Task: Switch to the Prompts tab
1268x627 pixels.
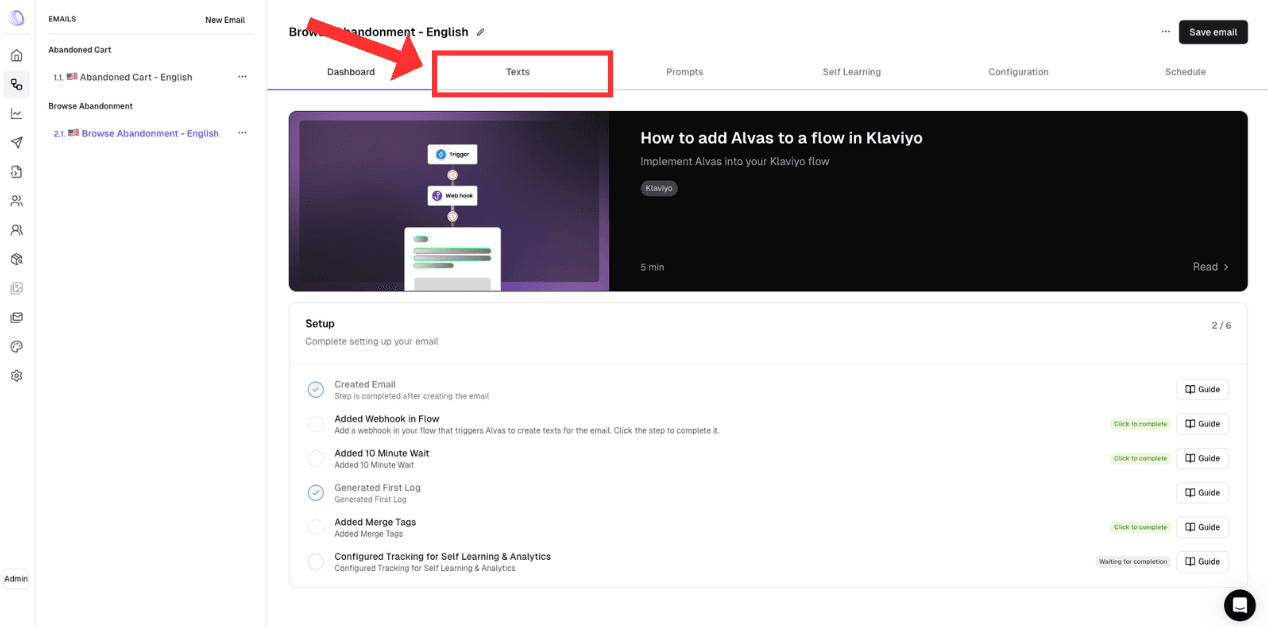Action: click(x=685, y=72)
